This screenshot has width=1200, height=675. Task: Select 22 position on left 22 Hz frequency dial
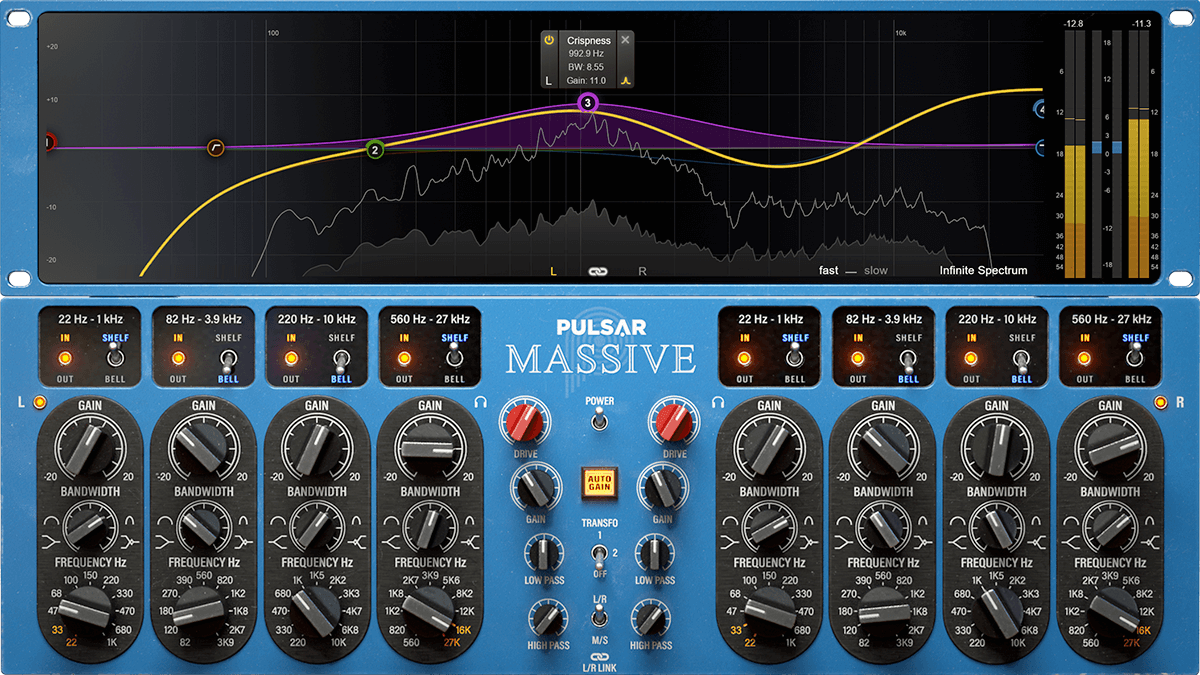[x=72, y=644]
